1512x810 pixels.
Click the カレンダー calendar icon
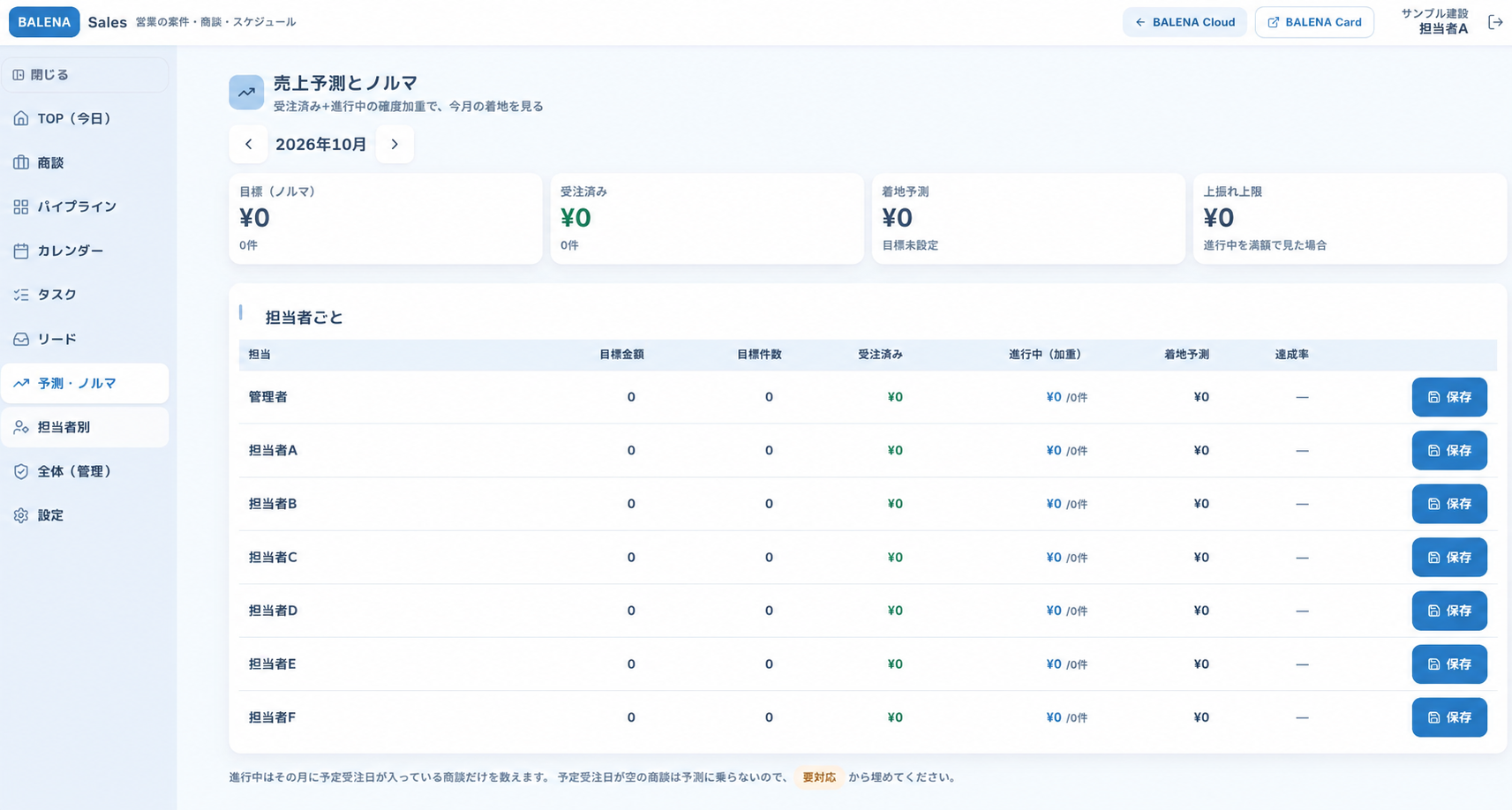pos(21,251)
